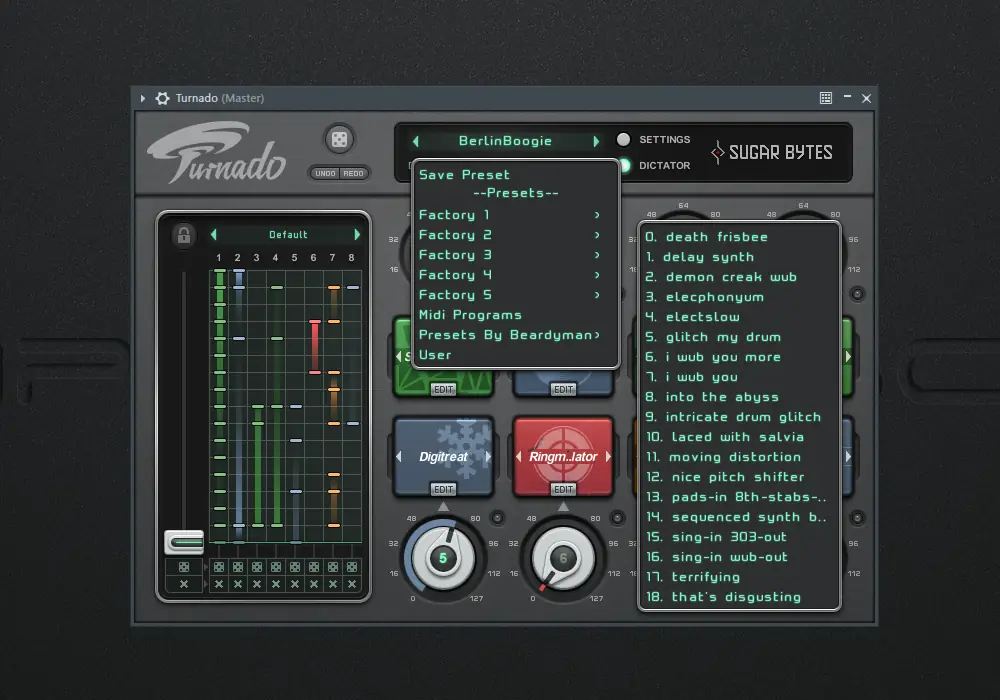Load preset 8. into the abyss
This screenshot has width=1000, height=700.
(740, 397)
